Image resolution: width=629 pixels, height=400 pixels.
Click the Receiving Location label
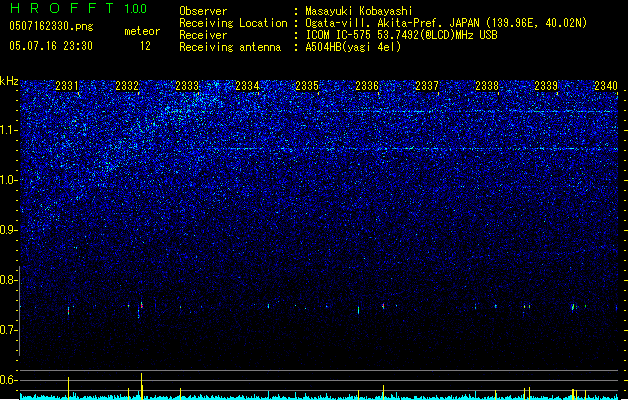click(233, 23)
